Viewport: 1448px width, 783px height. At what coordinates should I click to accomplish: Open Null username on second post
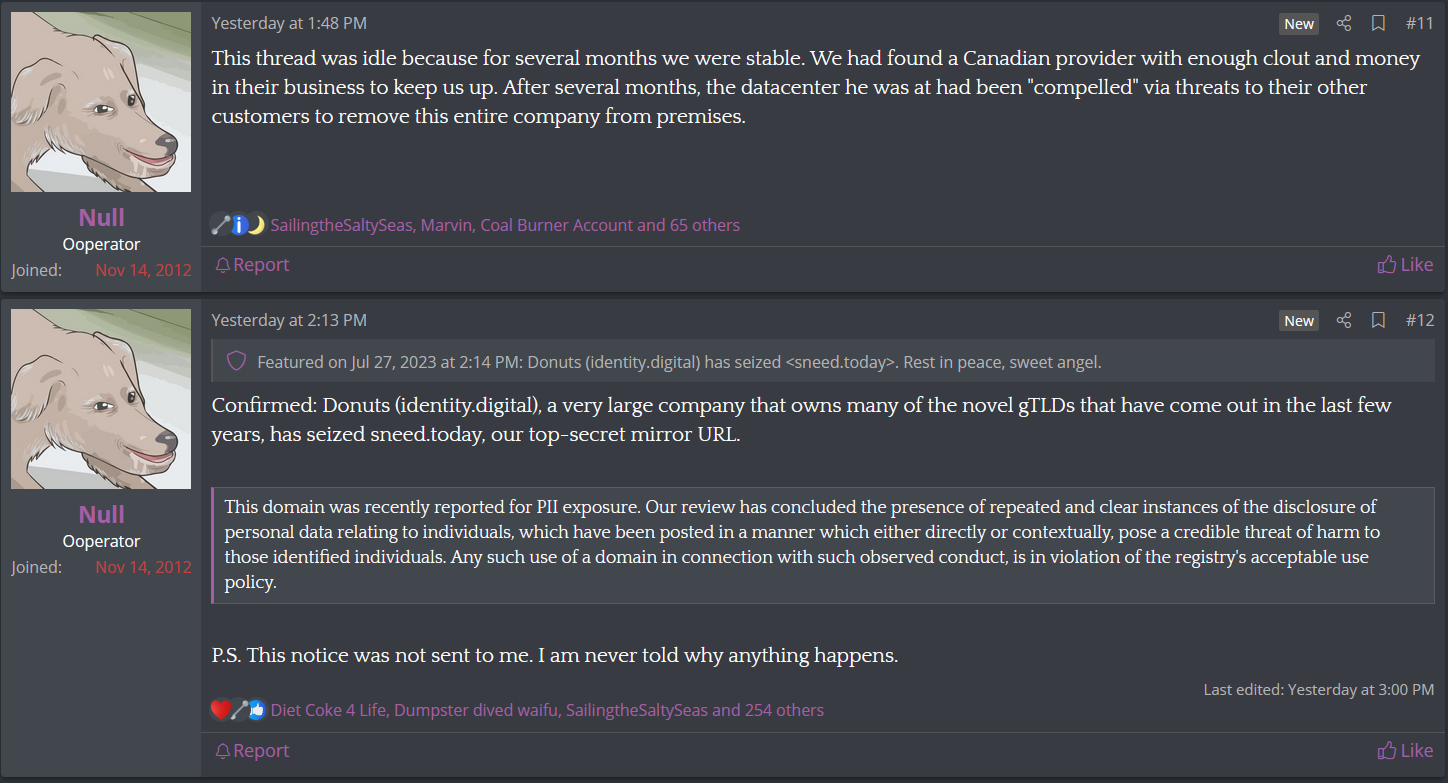pos(102,514)
